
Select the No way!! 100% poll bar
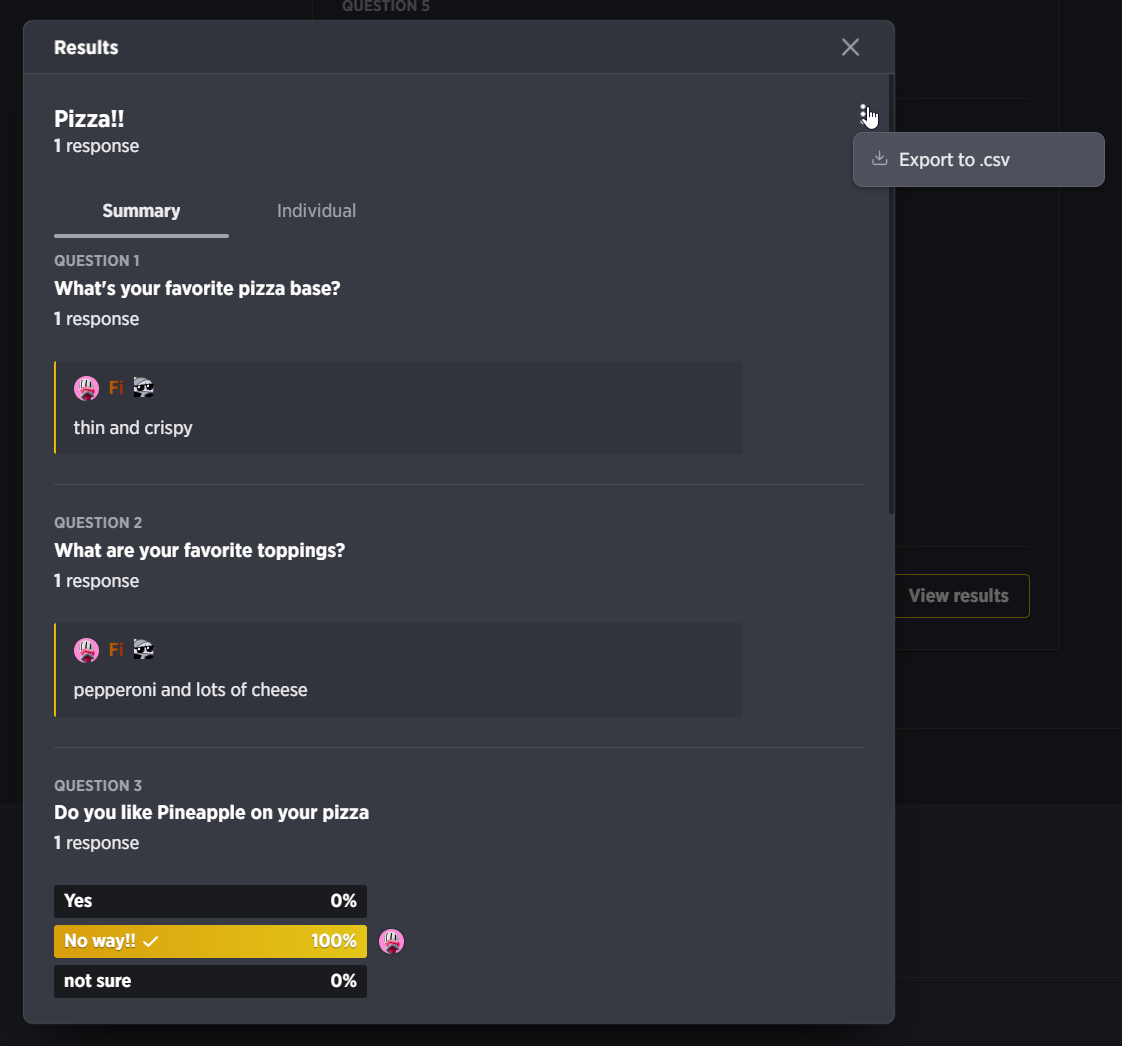[x=210, y=942]
